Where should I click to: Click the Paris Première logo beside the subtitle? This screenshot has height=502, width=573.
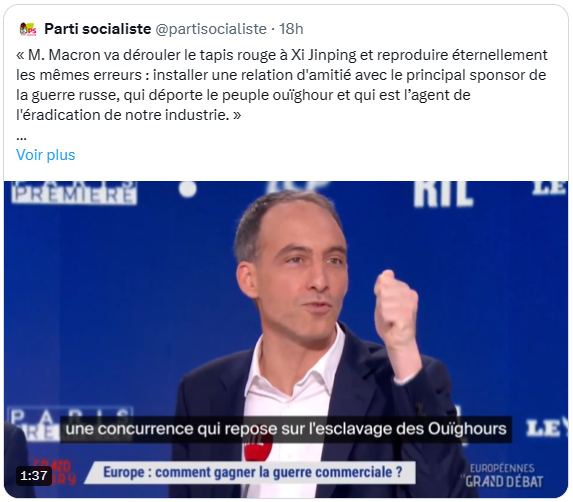point(35,423)
